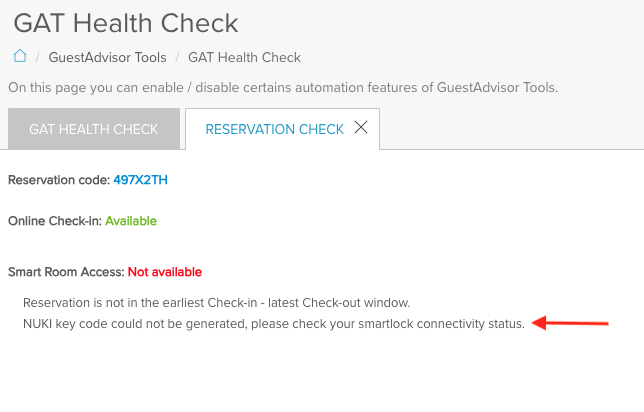
Task: Open the GuestAdvisor Tools breadcrumb link
Action: click(108, 58)
